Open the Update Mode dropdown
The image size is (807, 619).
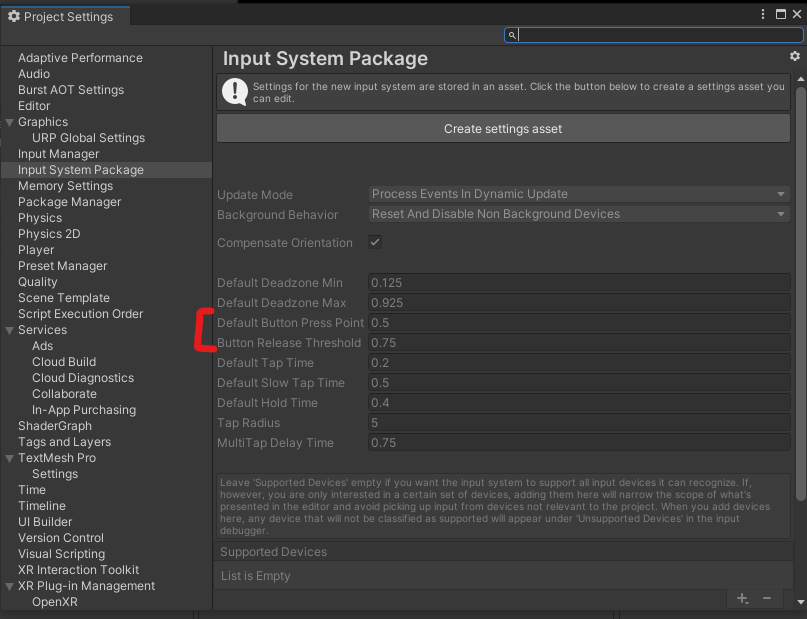pyautogui.click(x=579, y=194)
